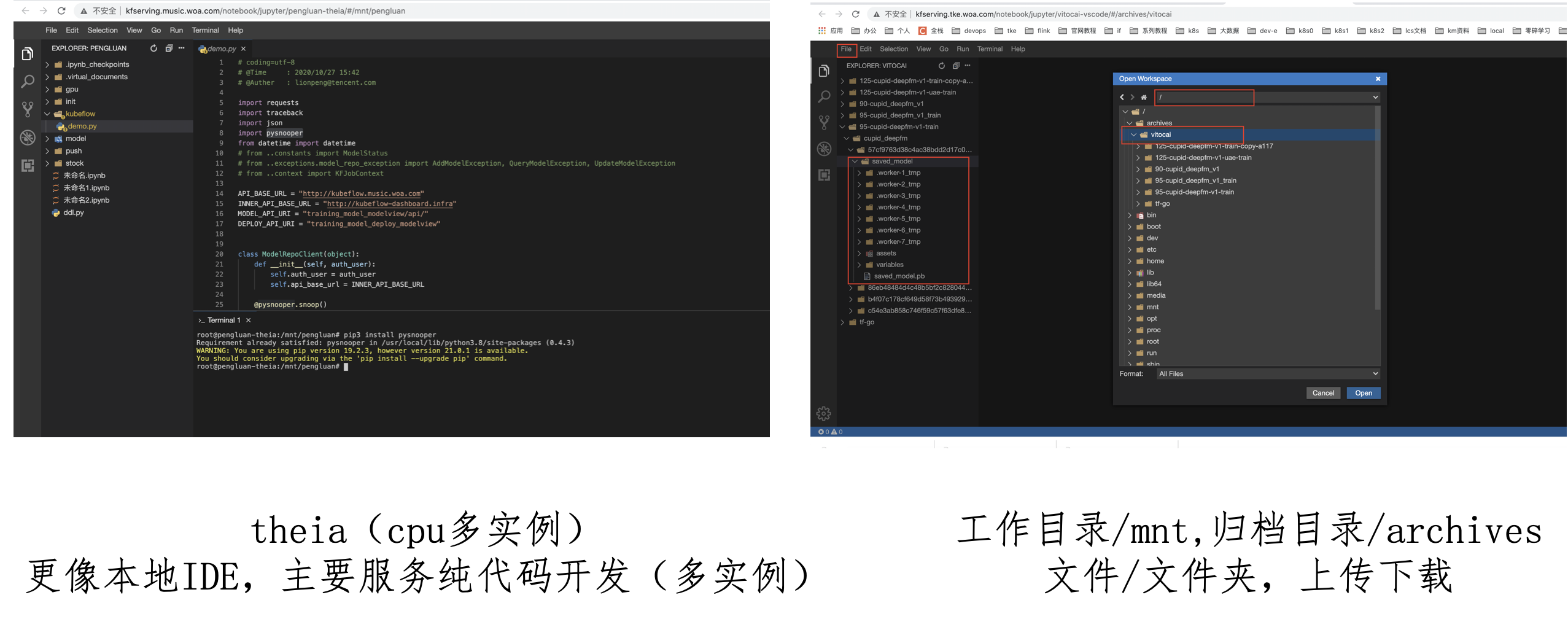Reload page in right browser window

(855, 14)
